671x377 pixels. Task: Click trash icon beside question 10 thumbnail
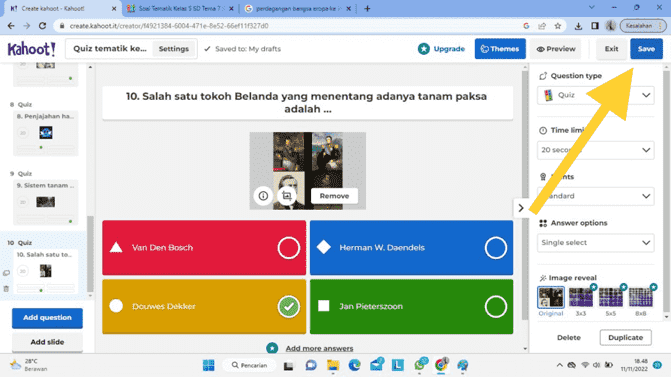point(6,289)
